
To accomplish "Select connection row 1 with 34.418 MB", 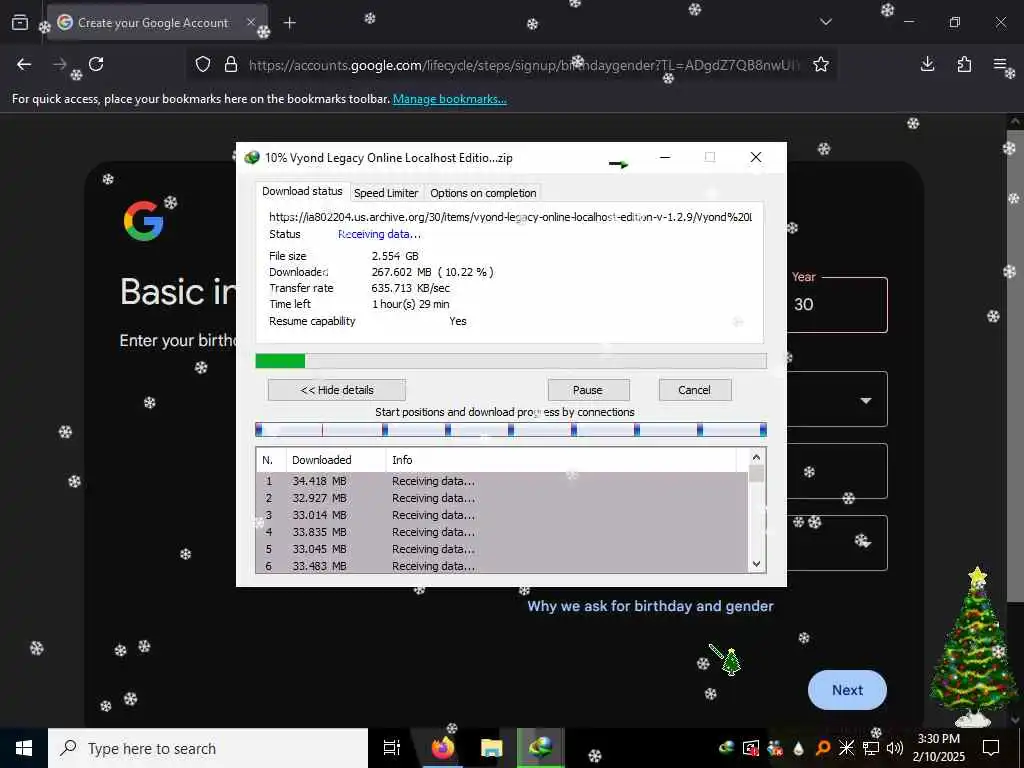I will coord(502,481).
